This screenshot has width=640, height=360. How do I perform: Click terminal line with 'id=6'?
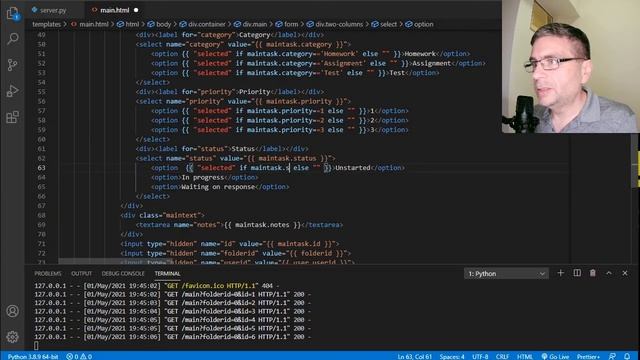pos(172,337)
